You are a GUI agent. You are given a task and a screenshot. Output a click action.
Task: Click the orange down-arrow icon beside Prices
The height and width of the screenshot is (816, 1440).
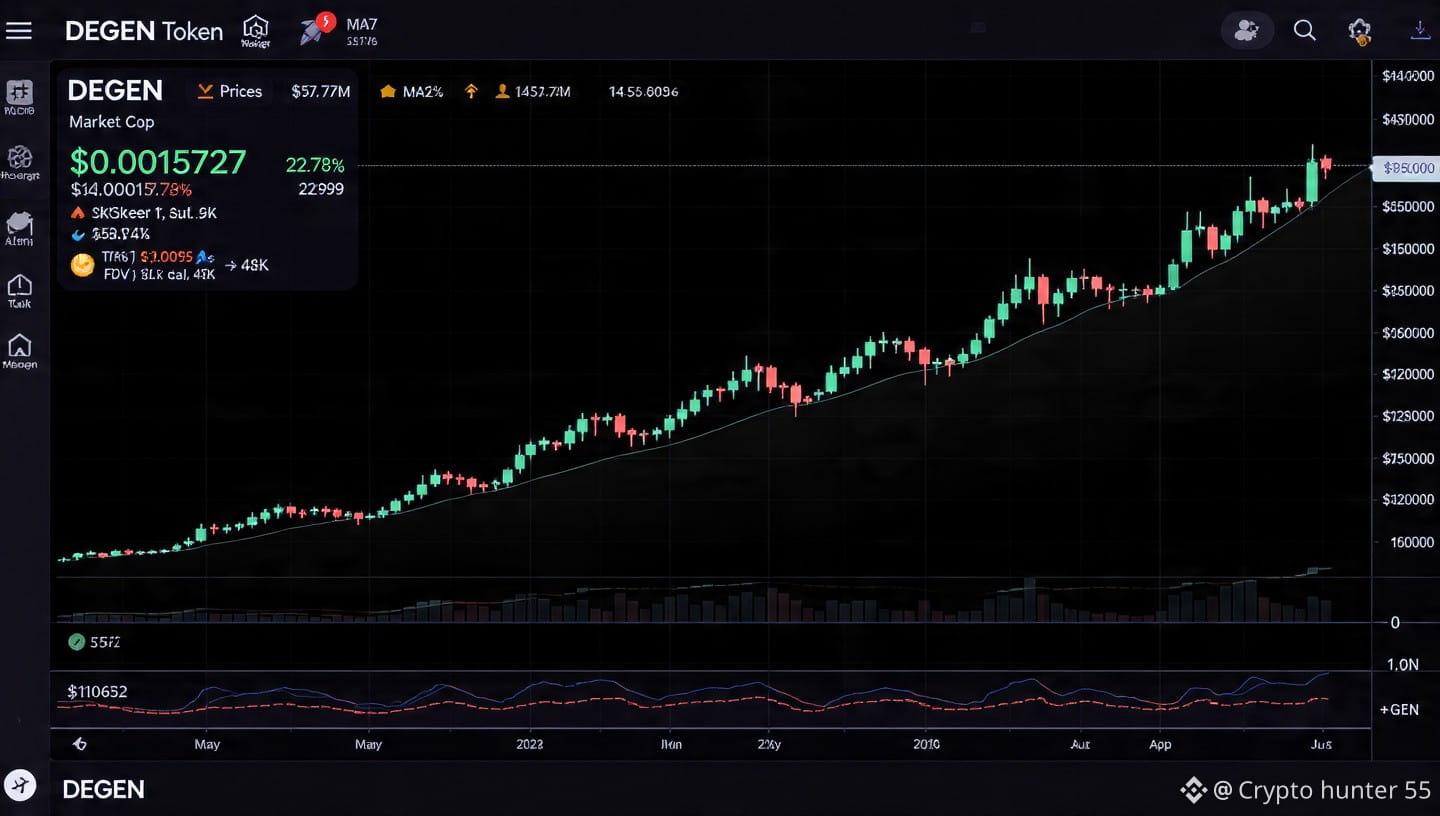click(205, 91)
